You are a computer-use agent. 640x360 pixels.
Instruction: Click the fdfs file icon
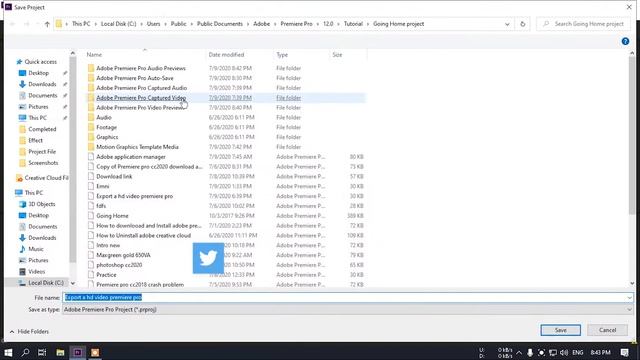[91, 206]
